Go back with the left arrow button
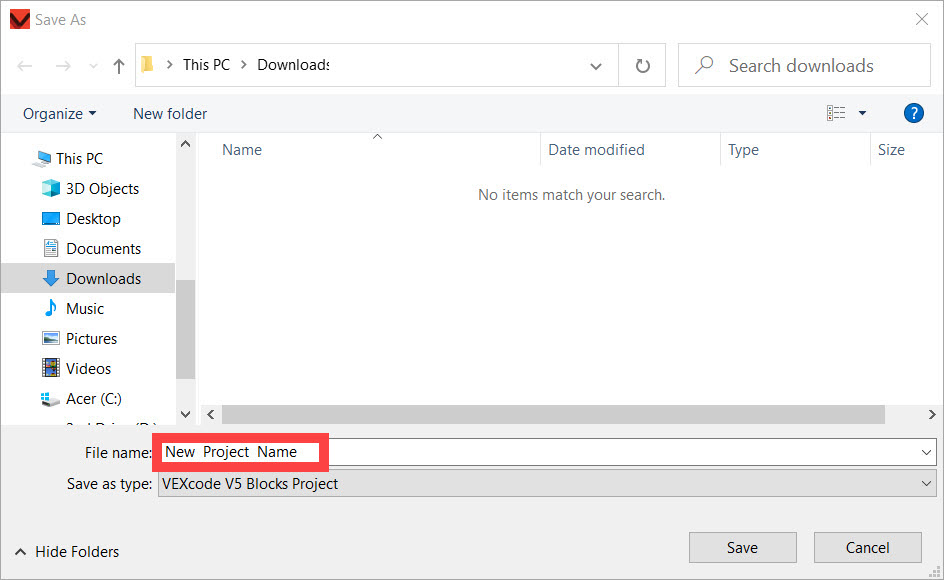The image size is (944, 580). 25,66
